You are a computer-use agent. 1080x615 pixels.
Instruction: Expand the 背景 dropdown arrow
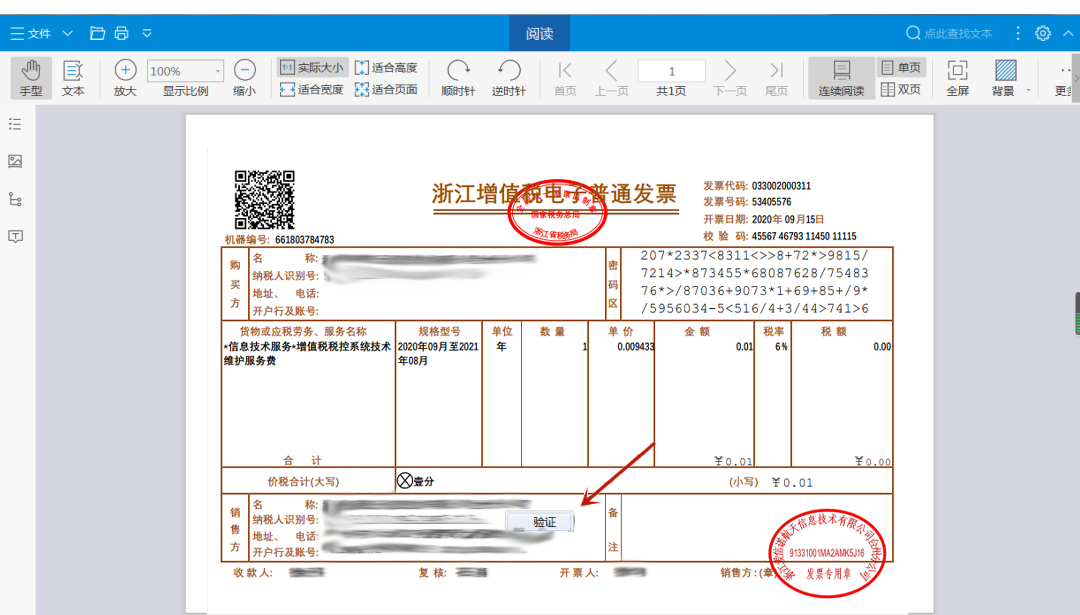click(x=1029, y=90)
